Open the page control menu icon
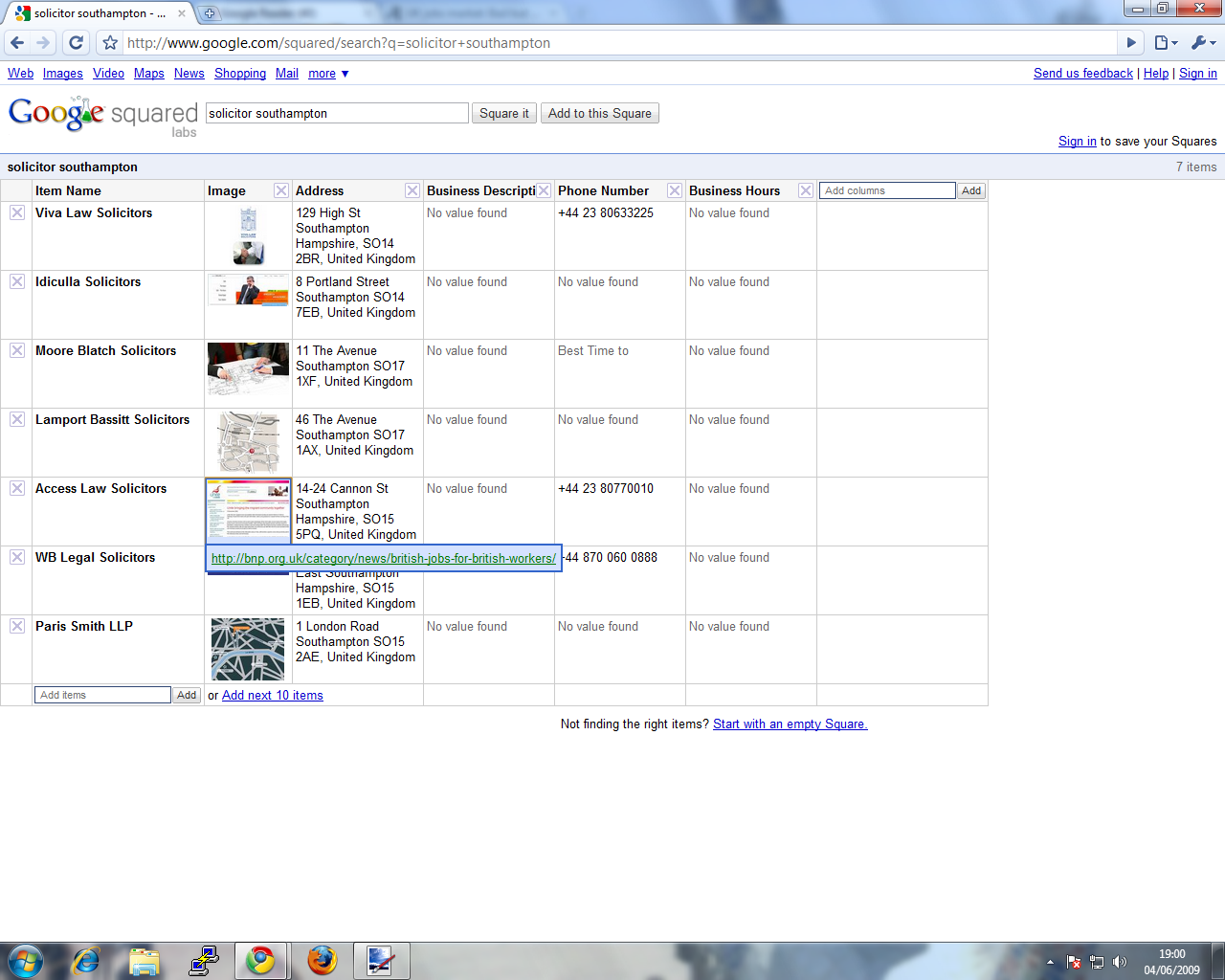Image resolution: width=1225 pixels, height=980 pixels. point(1165,43)
